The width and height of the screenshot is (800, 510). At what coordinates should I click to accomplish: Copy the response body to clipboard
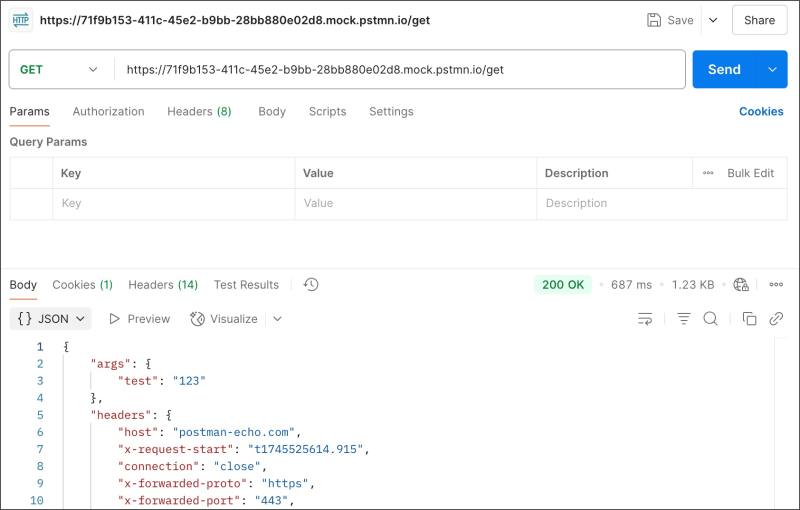749,319
